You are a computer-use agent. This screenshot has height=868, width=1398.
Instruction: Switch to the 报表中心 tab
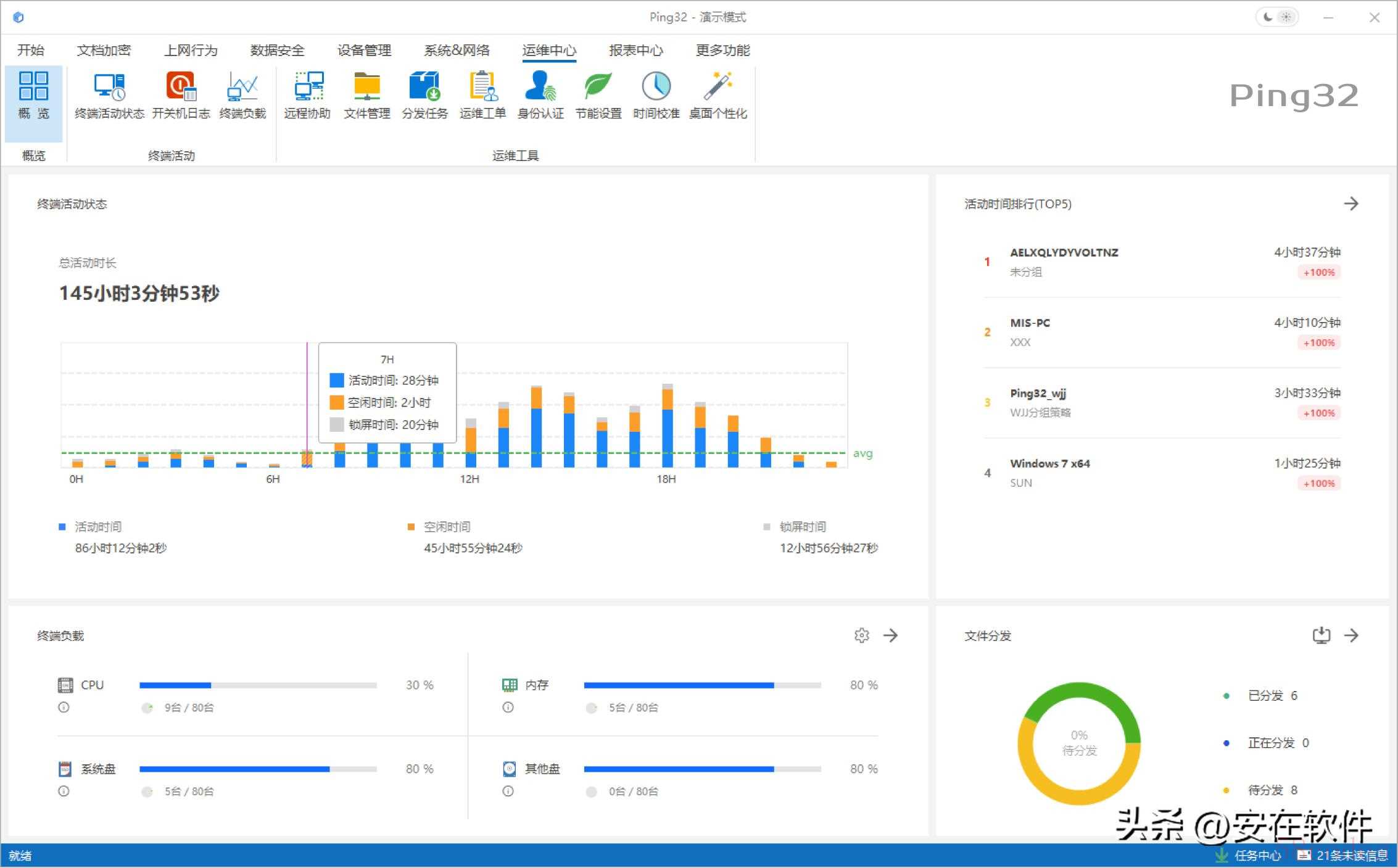tap(636, 50)
